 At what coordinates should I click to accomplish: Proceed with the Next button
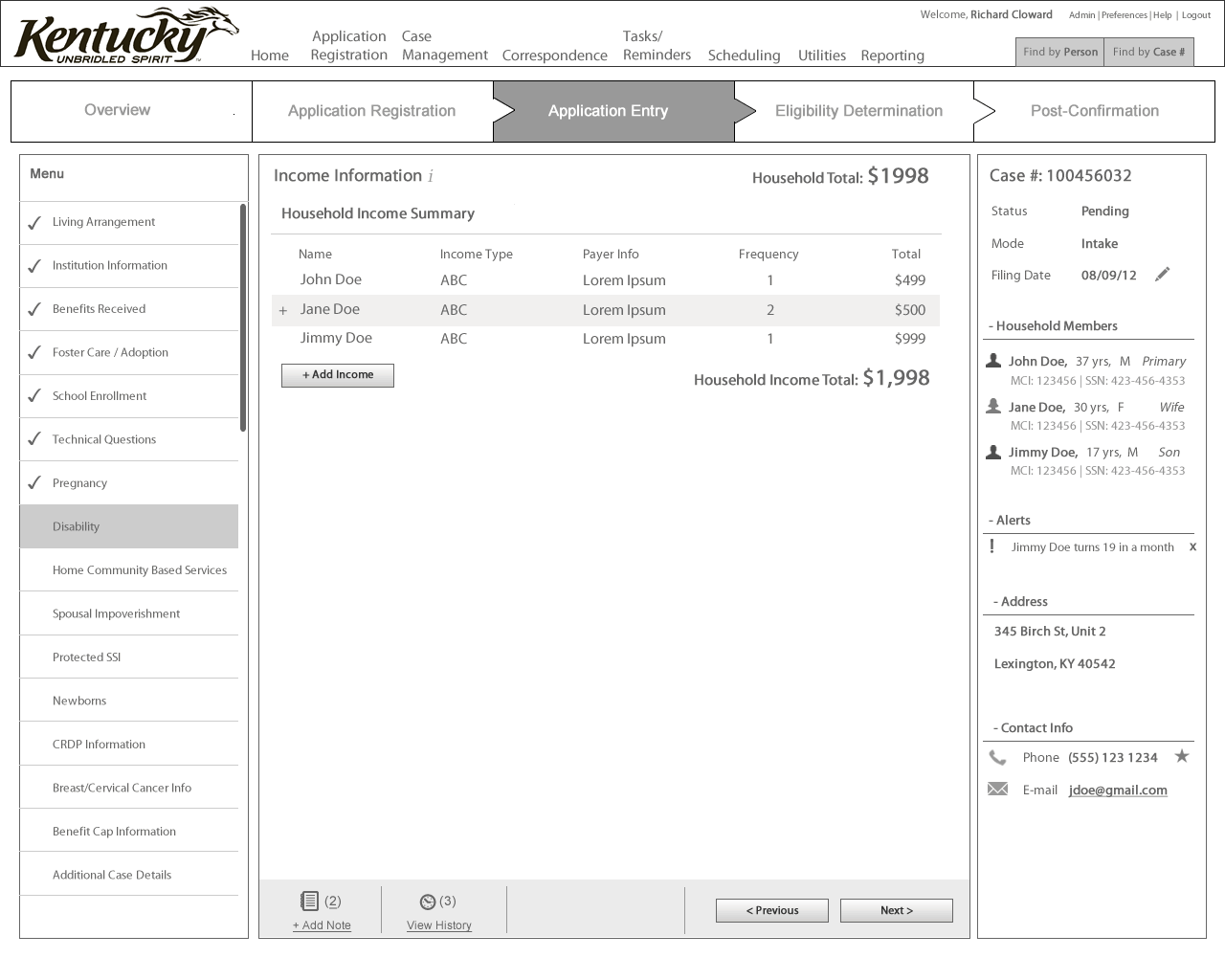tap(897, 910)
